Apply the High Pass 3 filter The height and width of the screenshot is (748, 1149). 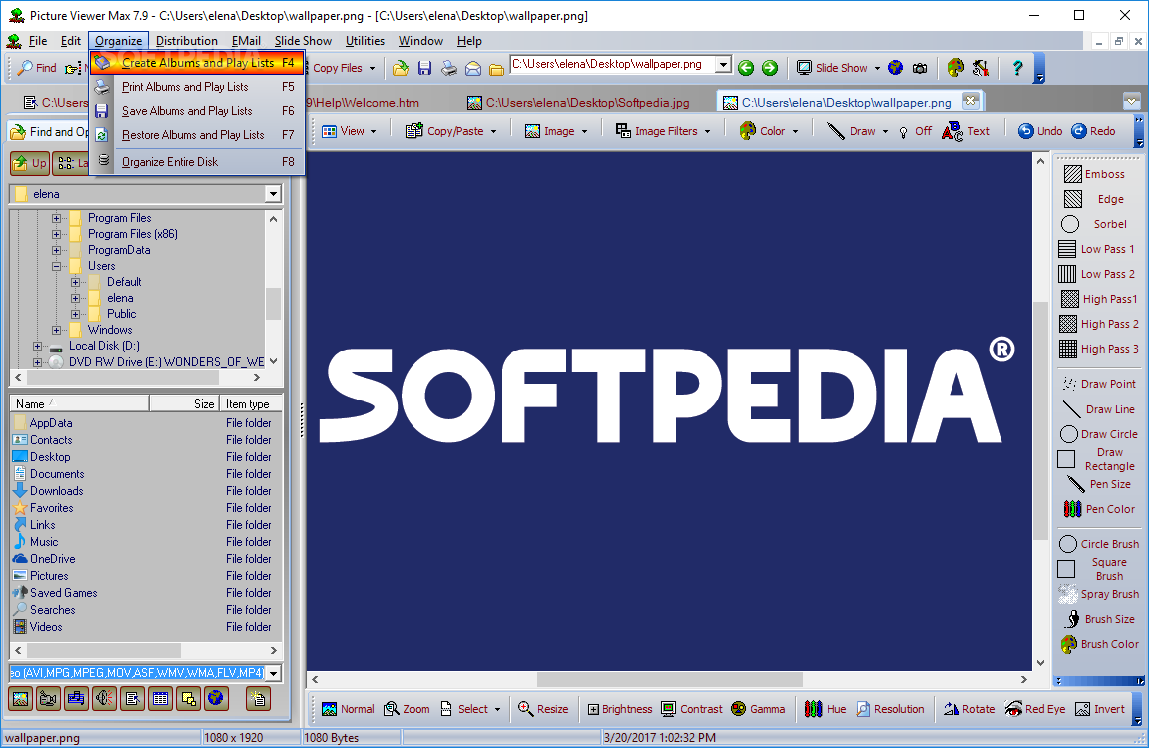[1099, 349]
